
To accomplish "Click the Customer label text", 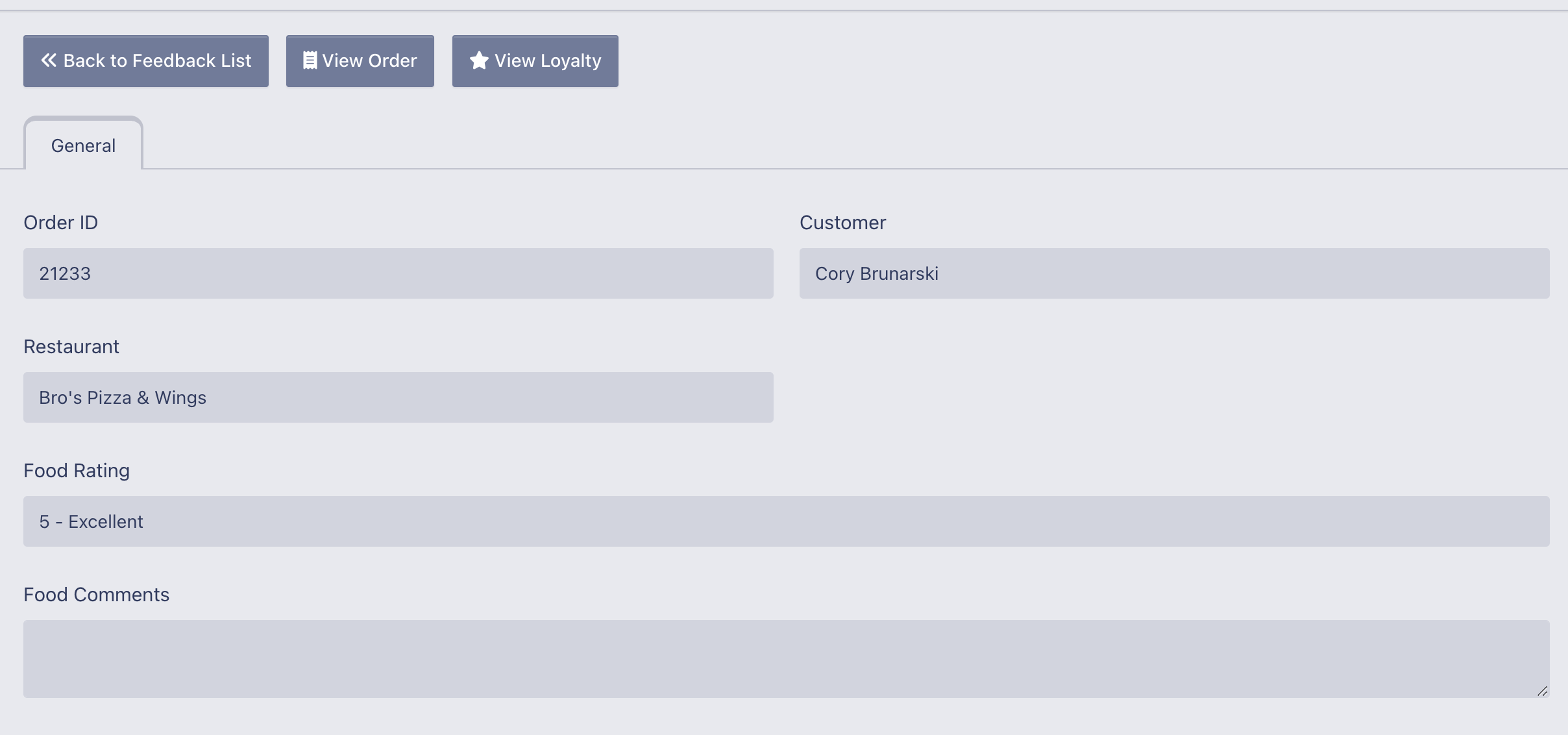I will point(842,223).
